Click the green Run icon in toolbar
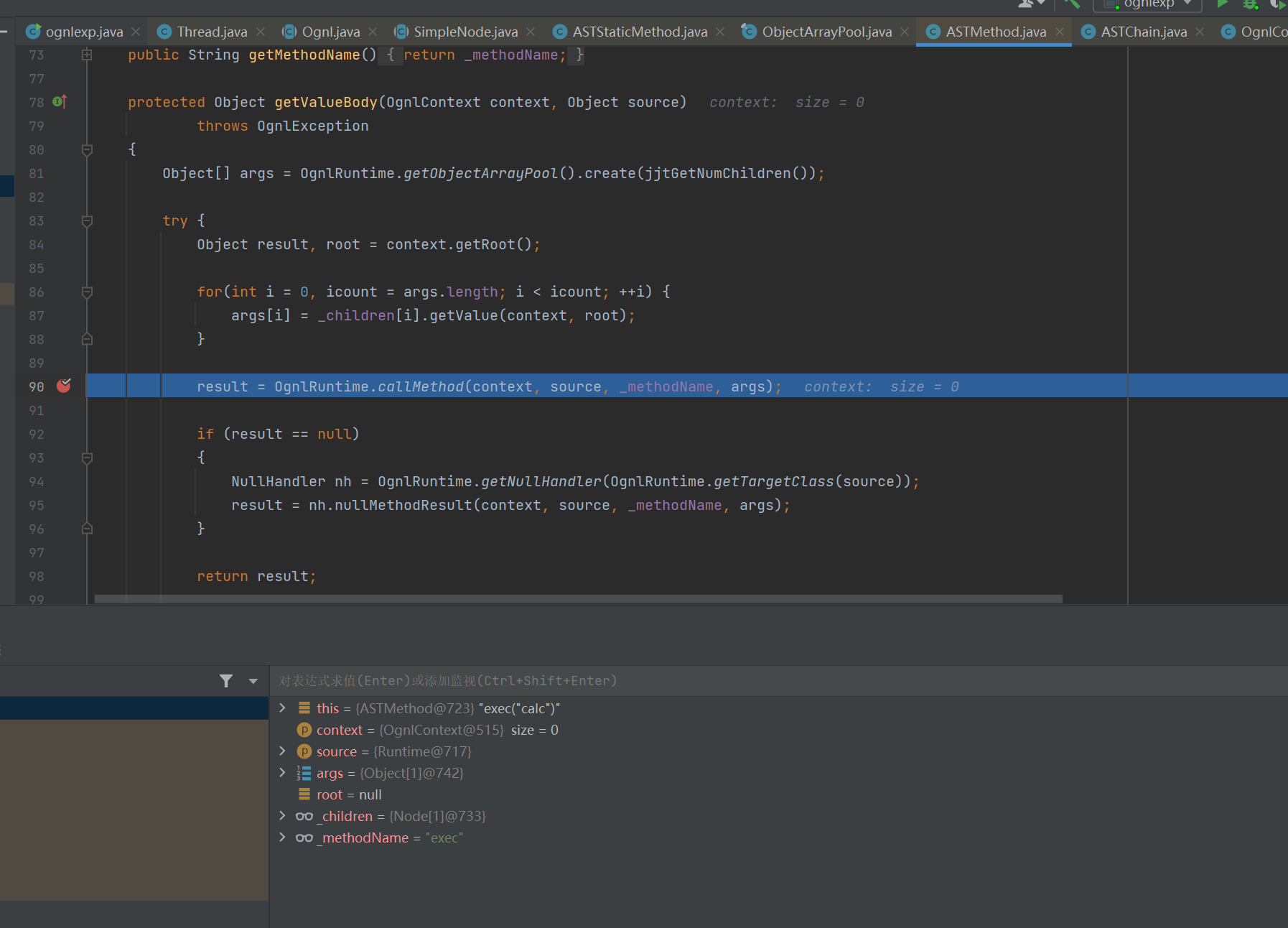1288x928 pixels. tap(1222, 4)
